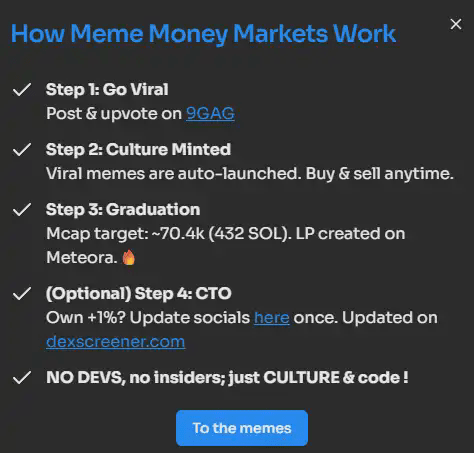The height and width of the screenshot is (453, 474).
Task: Click the checkmark beside Step 2: Culture Minted
Action: pos(22,150)
